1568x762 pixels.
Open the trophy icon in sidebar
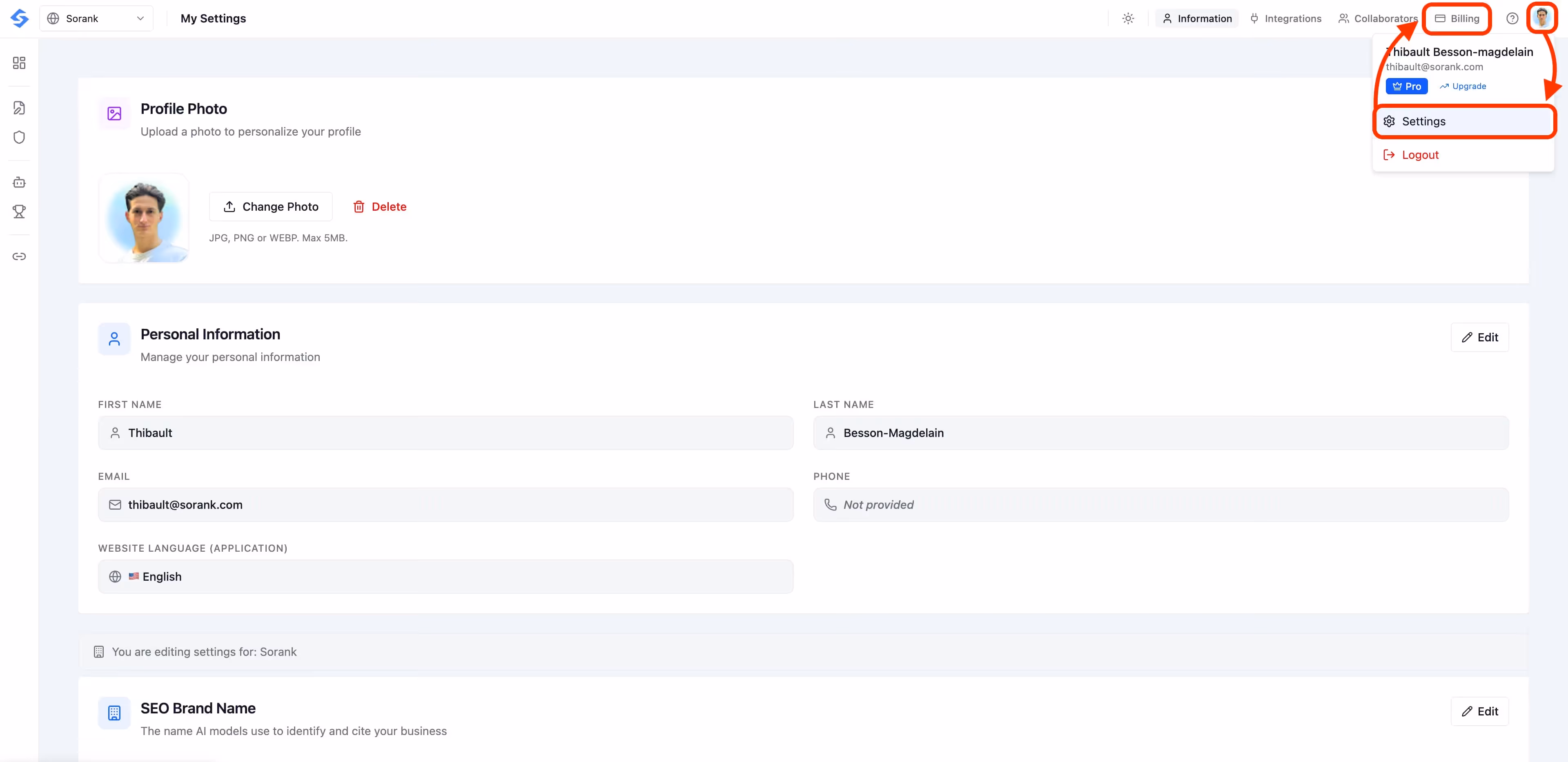pyautogui.click(x=19, y=211)
